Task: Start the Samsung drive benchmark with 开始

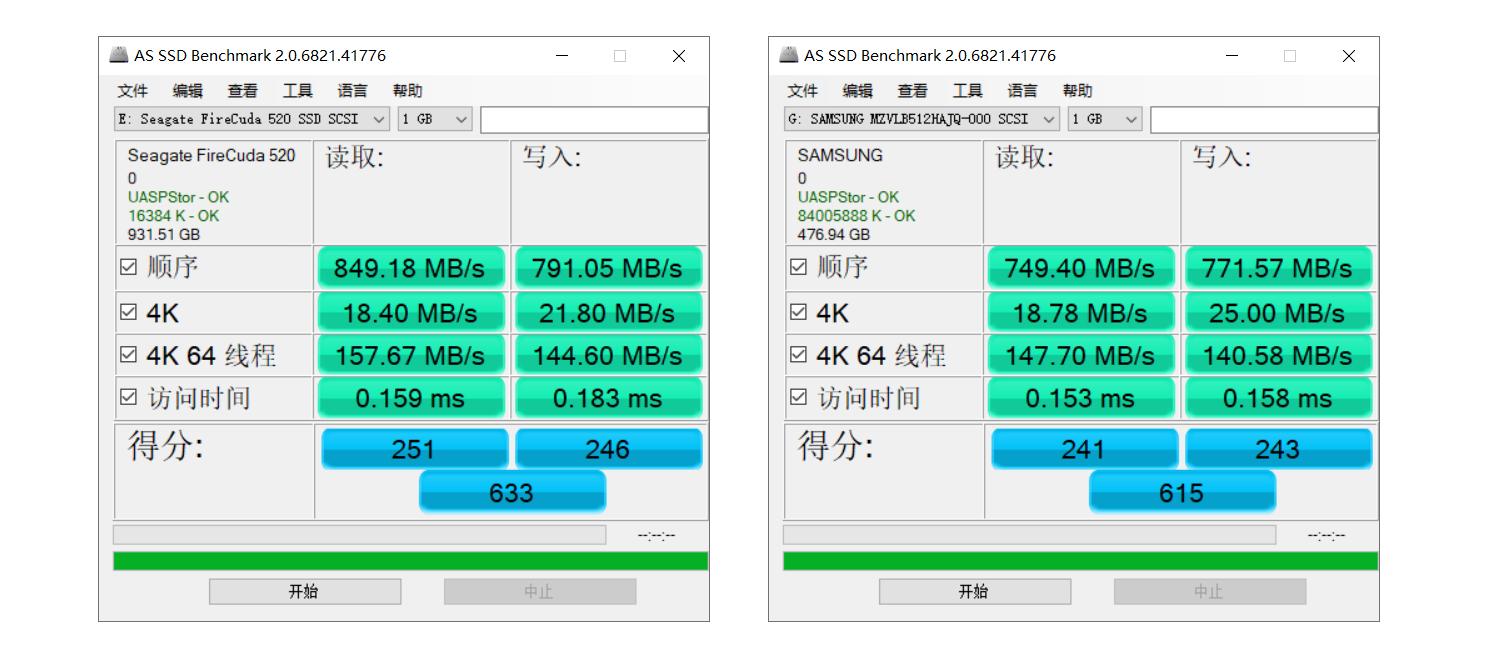Action: (975, 591)
